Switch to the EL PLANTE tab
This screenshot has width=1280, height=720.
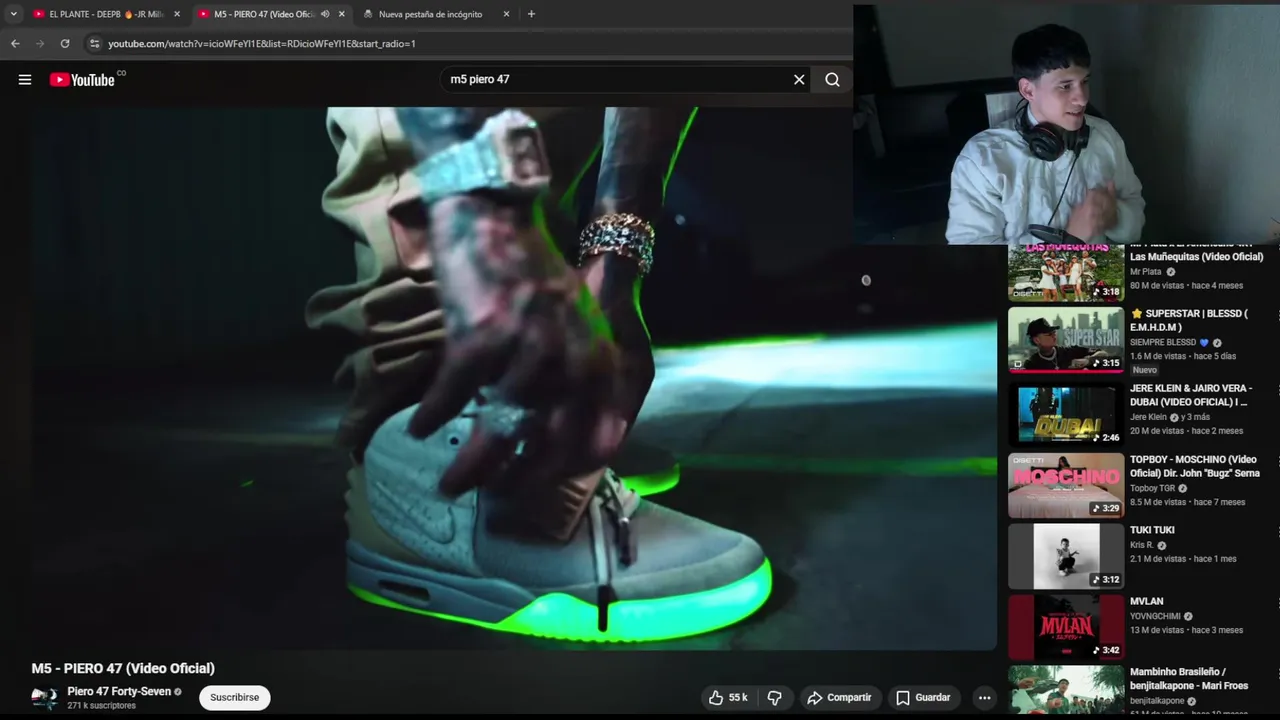(106, 14)
